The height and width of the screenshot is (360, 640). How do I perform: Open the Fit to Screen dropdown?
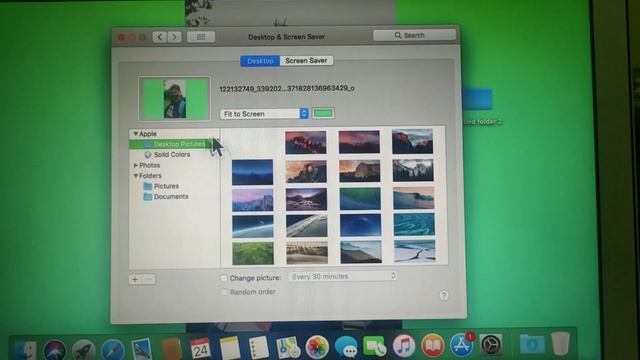tap(264, 114)
